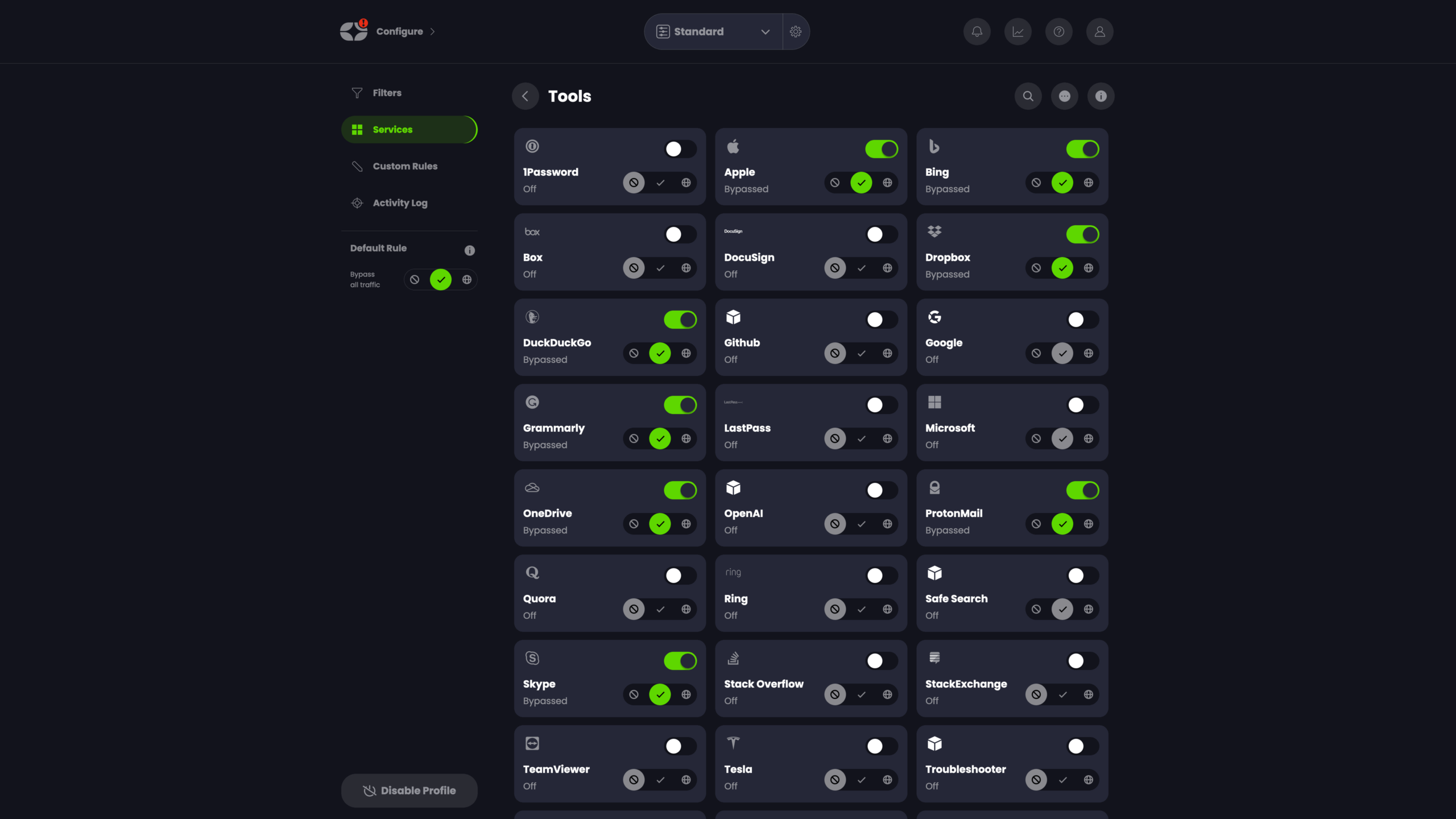Turn off the Bing switch
1456x819 pixels.
1082,149
